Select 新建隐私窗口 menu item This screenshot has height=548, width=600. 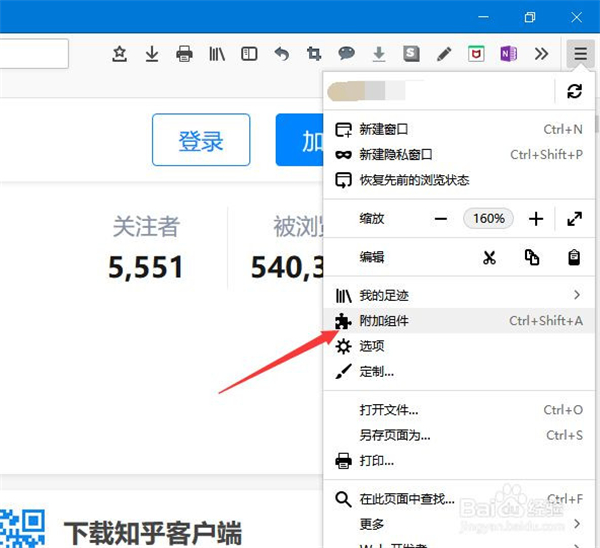point(459,155)
